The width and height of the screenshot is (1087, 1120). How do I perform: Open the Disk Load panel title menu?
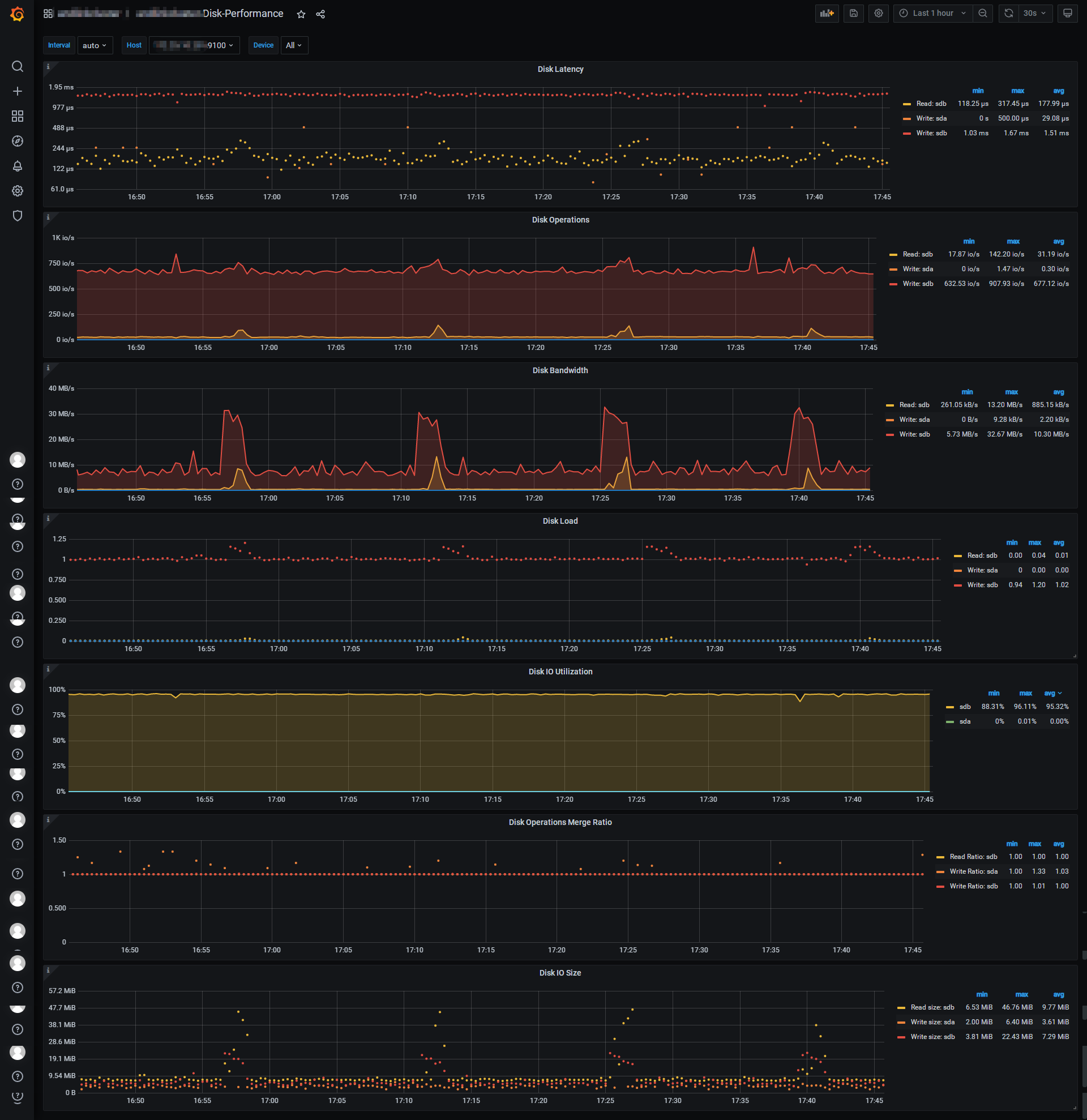click(x=560, y=520)
